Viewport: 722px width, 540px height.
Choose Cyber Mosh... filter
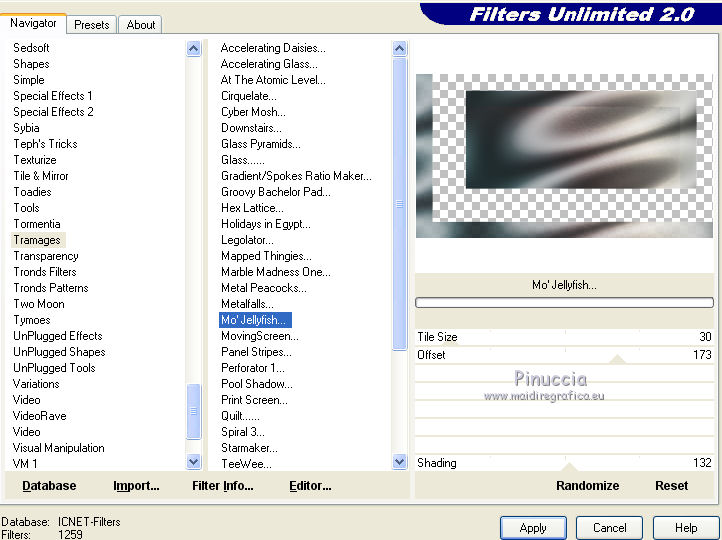(253, 112)
